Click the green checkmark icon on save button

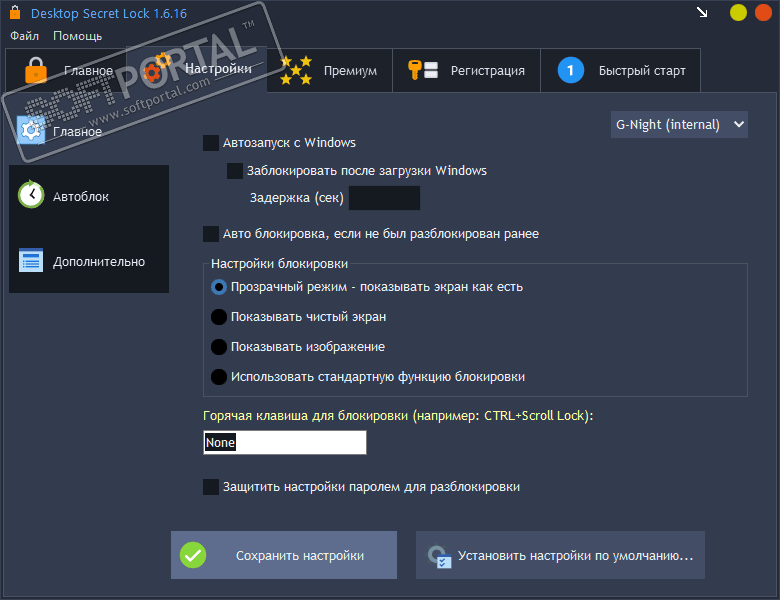tap(193, 555)
